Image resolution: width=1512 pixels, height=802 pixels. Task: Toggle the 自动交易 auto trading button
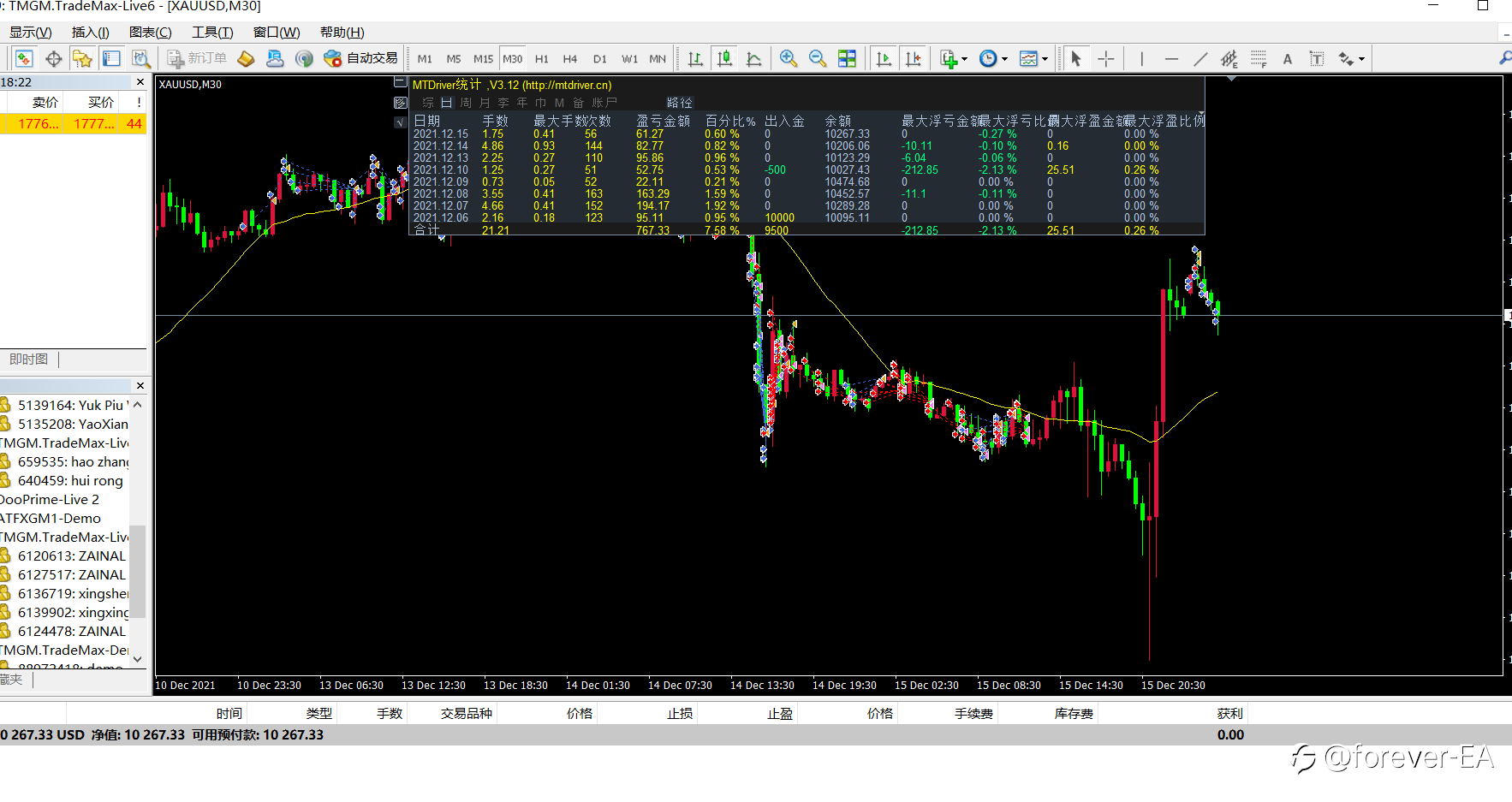tap(360, 58)
